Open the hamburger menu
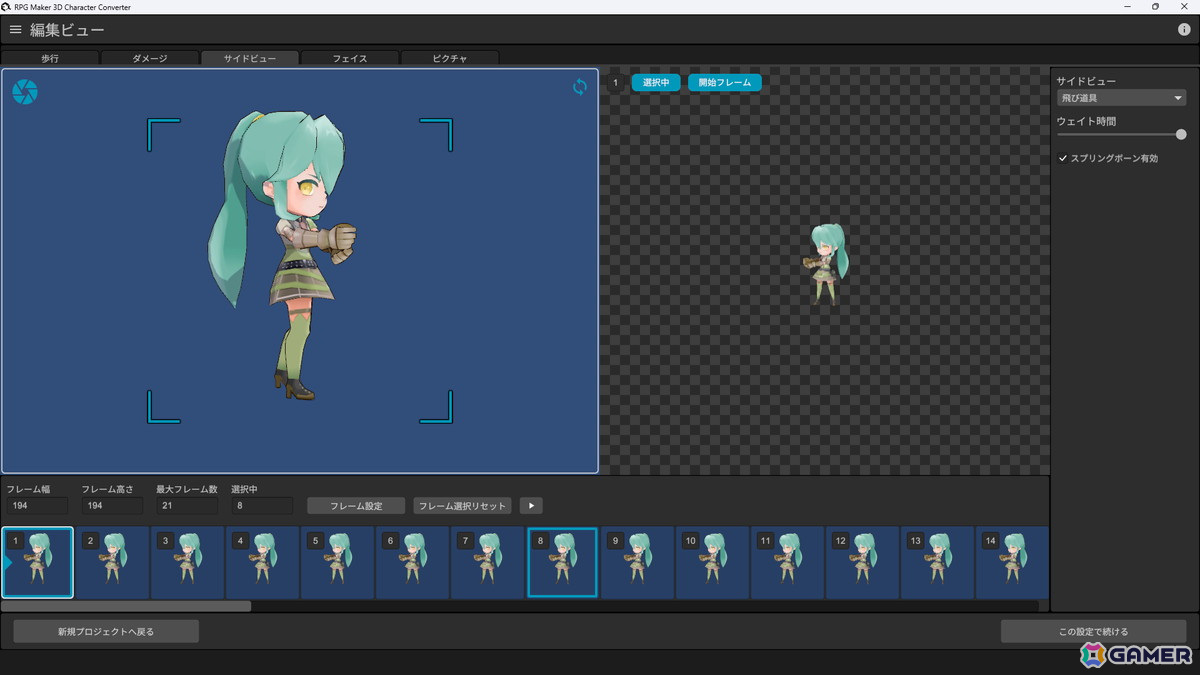This screenshot has height=675, width=1200. [x=15, y=30]
